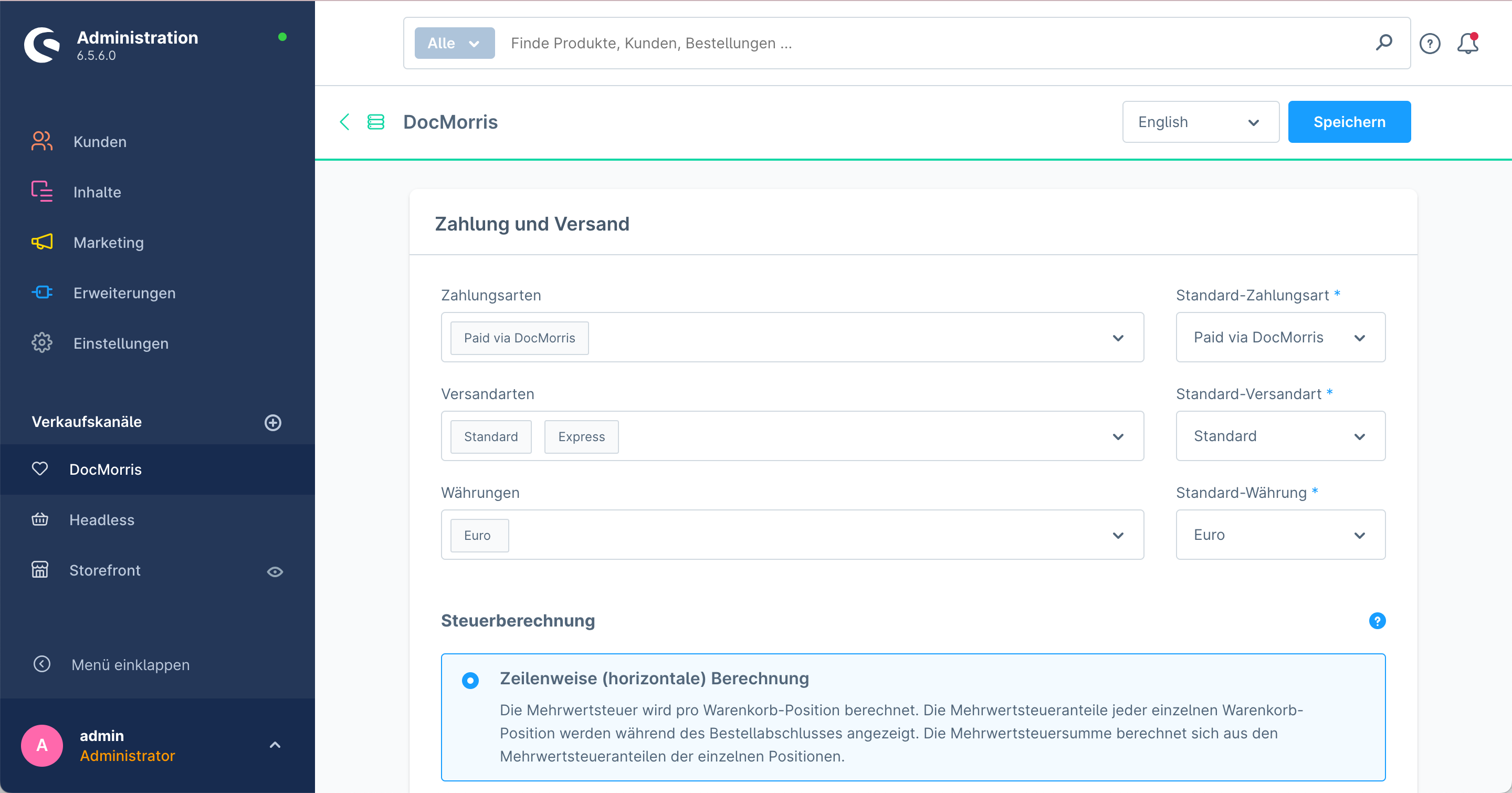Click the Paid via DocMorris payment tag

[x=519, y=338]
